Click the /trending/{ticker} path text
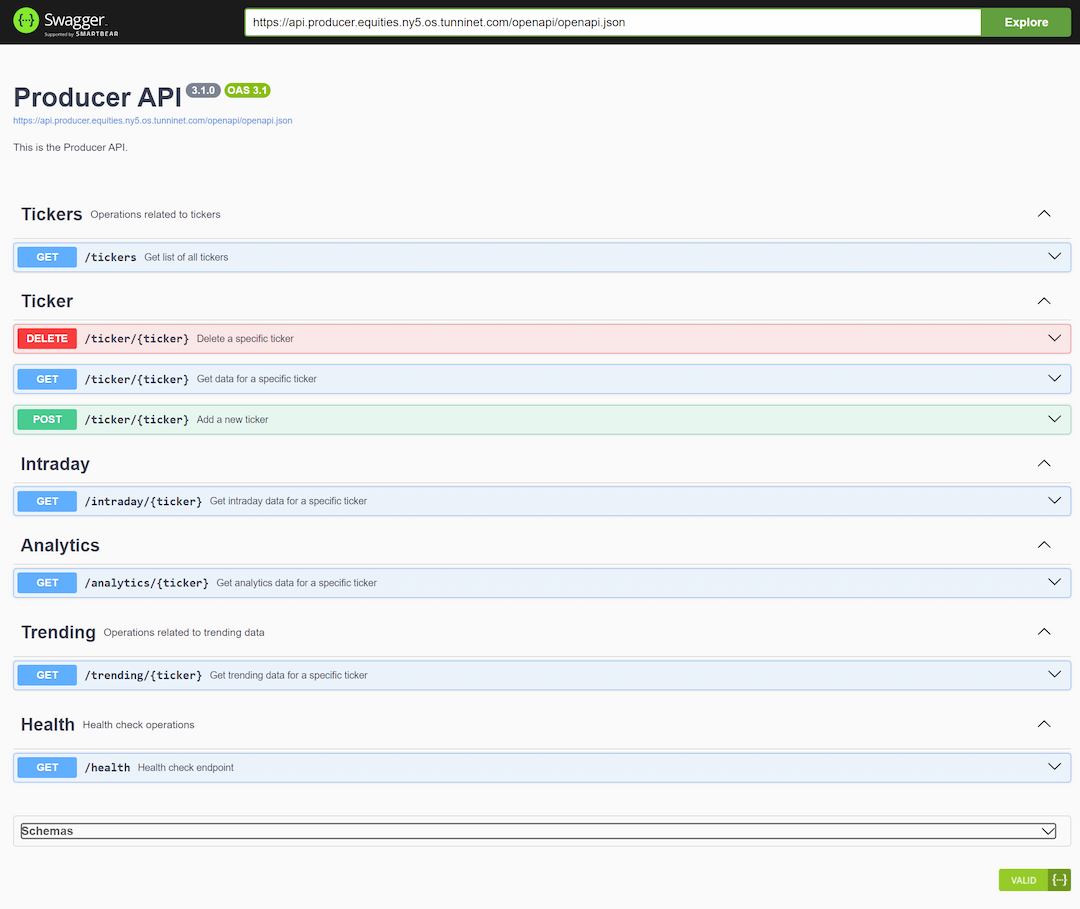 click(x=143, y=675)
